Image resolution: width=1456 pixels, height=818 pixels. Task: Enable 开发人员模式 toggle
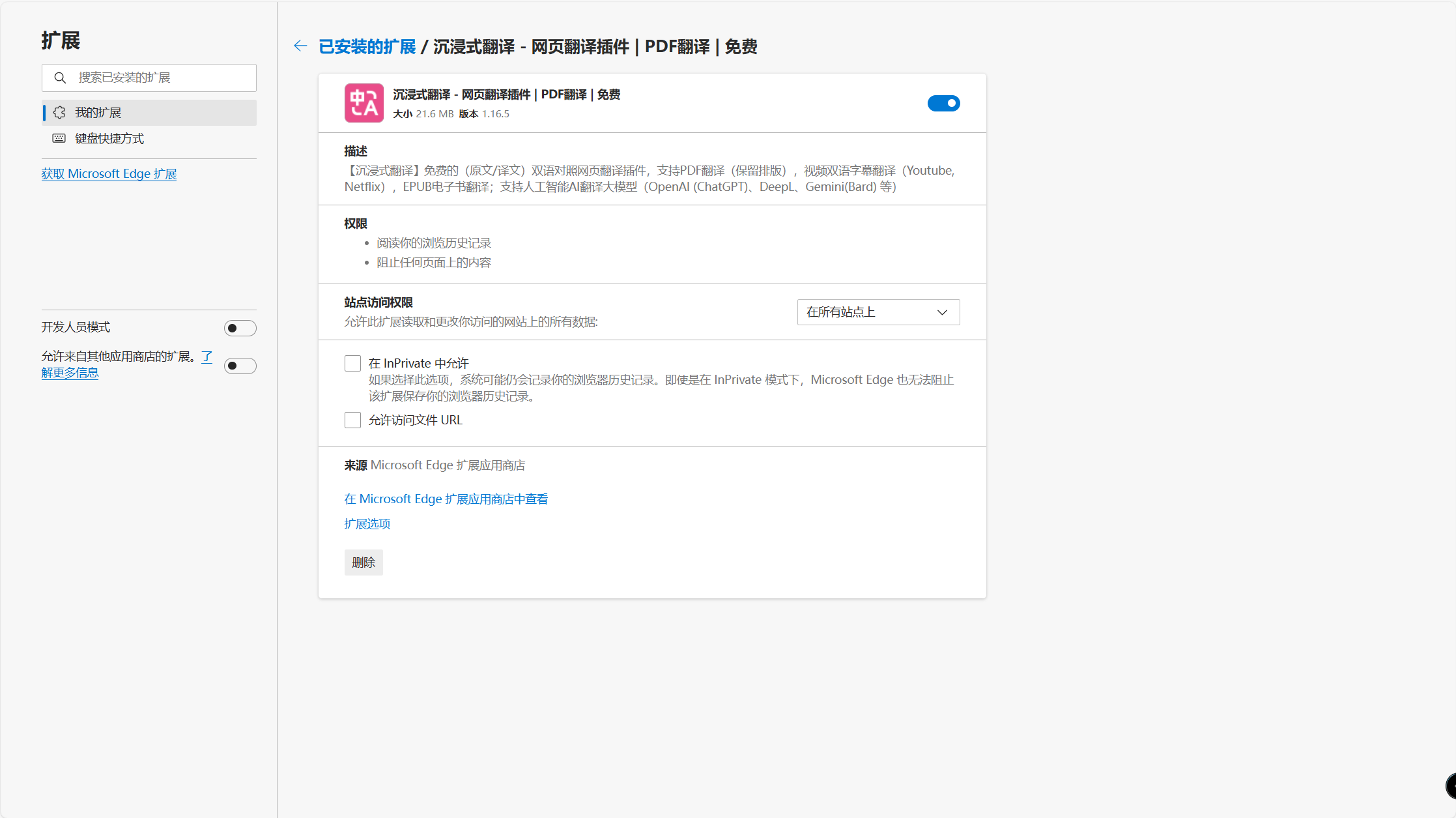click(240, 328)
